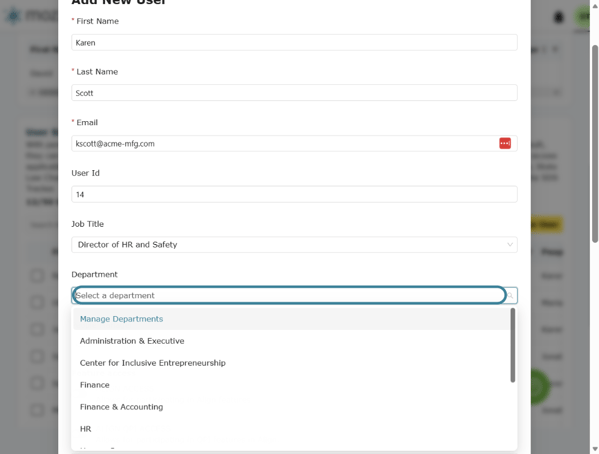599x454 pixels.
Task: Click the Last Name input field
Action: pyautogui.click(x=294, y=93)
